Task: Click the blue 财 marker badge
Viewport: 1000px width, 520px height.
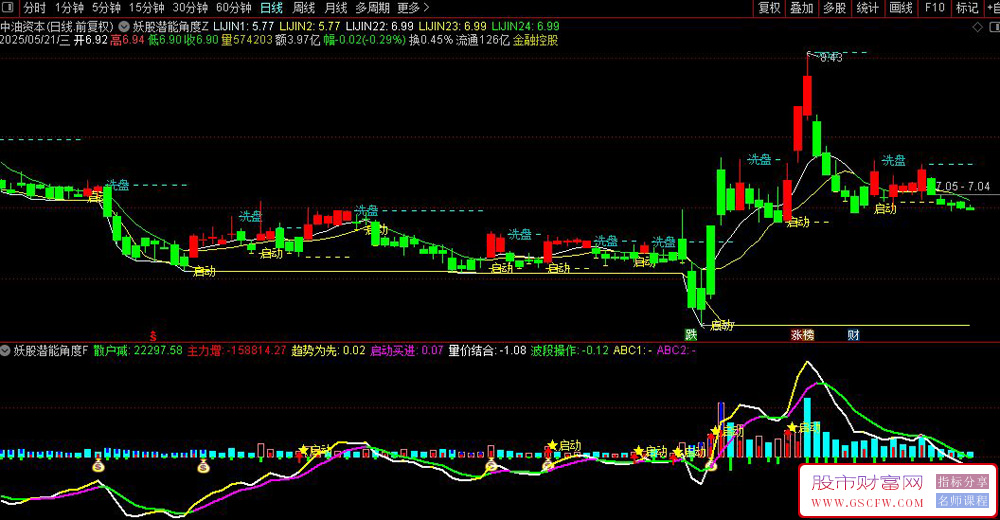Action: coord(853,335)
